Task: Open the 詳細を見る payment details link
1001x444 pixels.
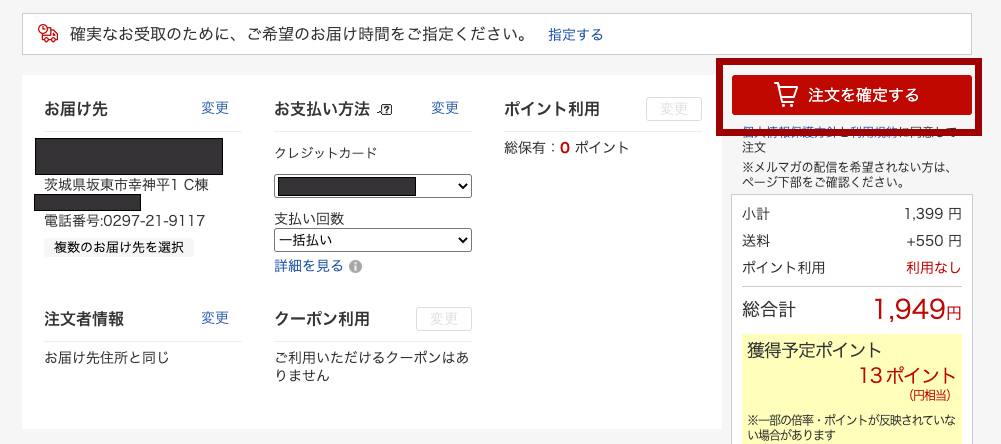Action: (309, 266)
